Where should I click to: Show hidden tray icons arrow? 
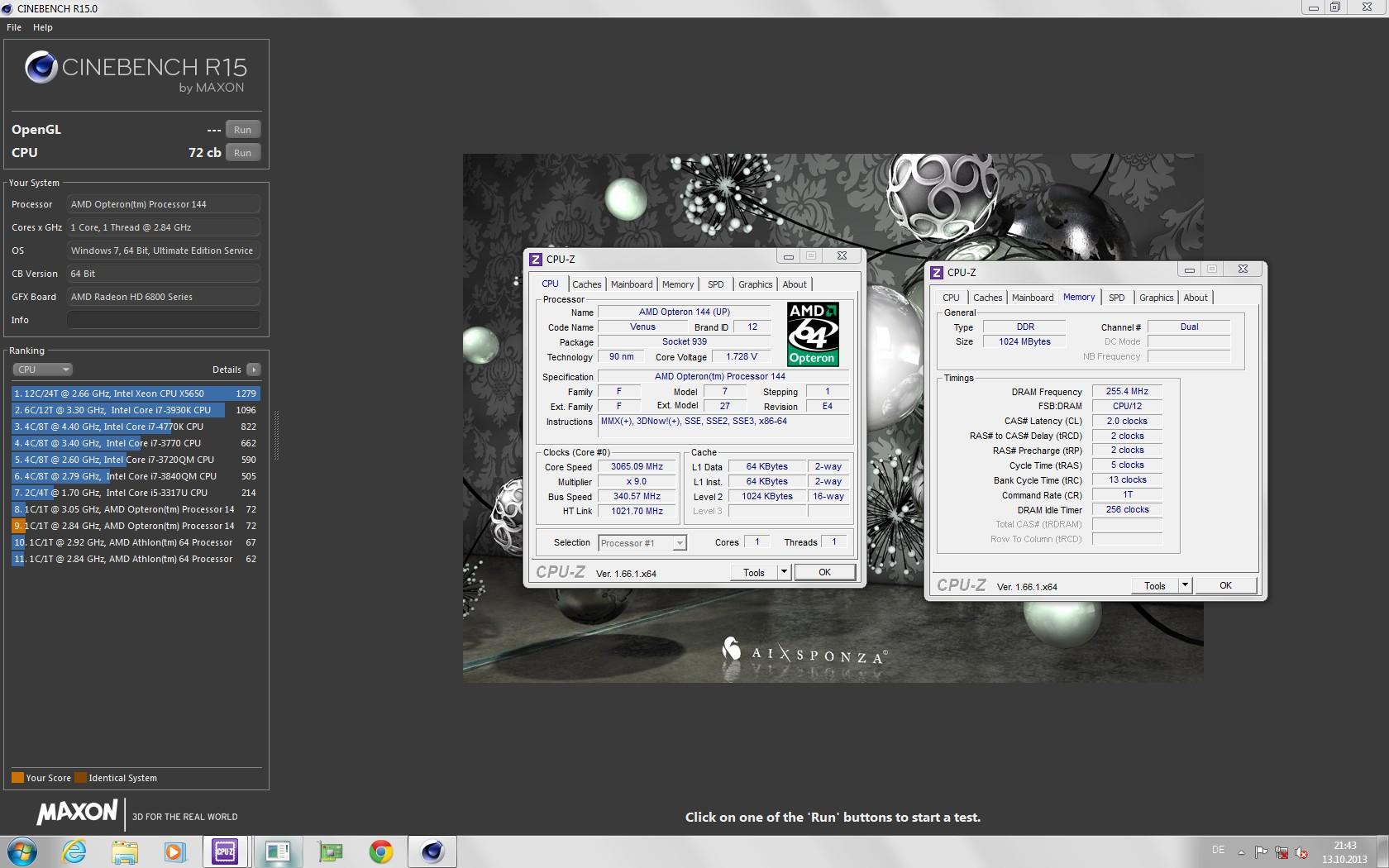point(1241,851)
